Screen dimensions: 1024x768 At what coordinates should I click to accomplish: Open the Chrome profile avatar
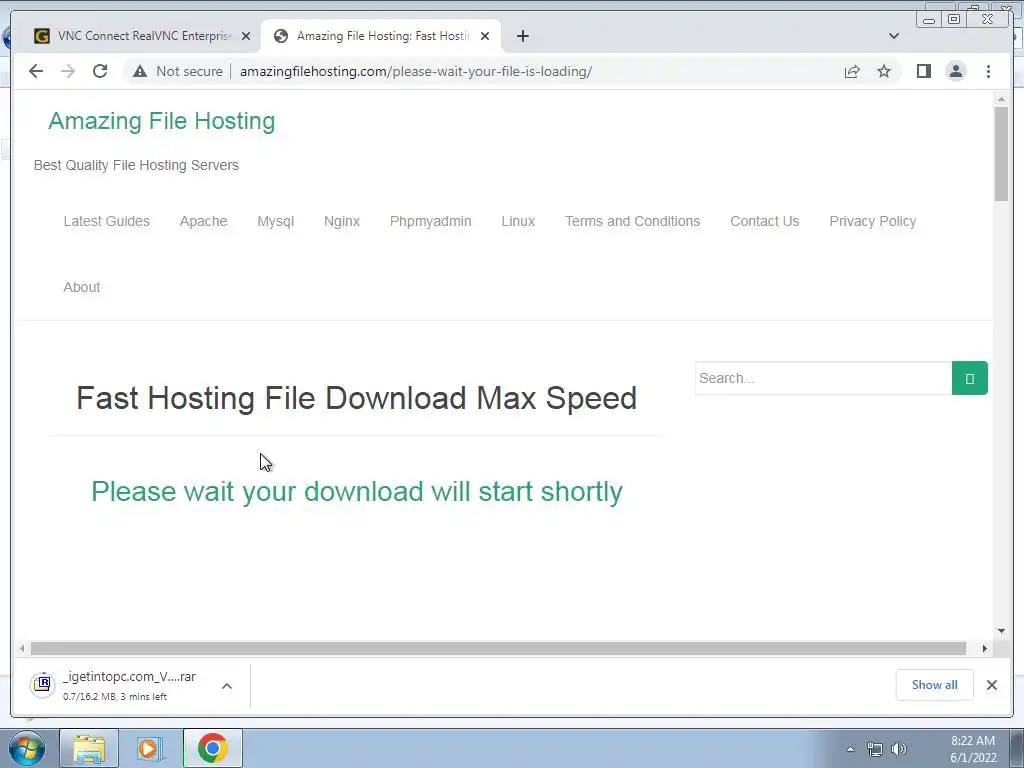[x=956, y=71]
